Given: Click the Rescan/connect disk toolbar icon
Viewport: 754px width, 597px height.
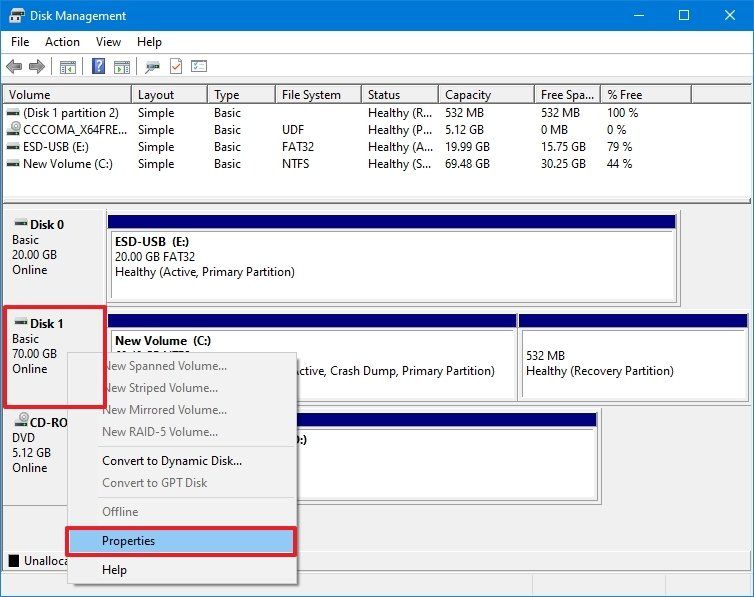Looking at the screenshot, I should 152,67.
